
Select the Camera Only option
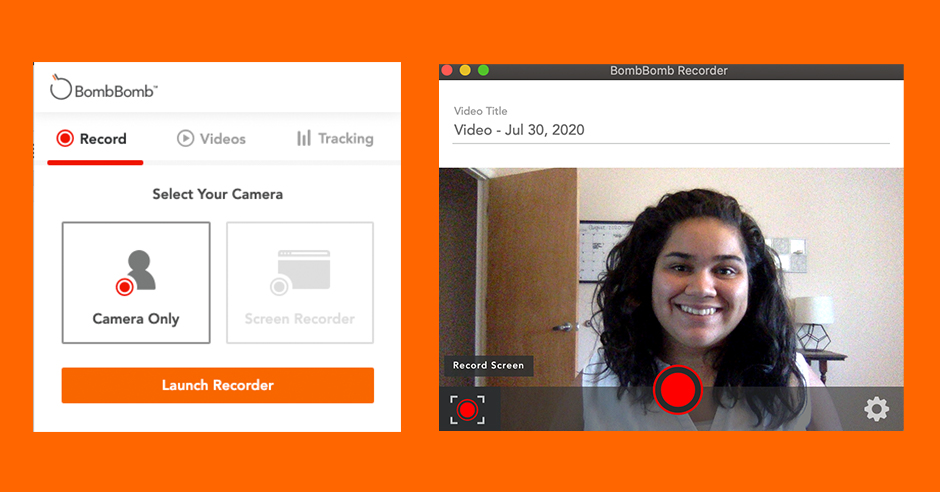pyautogui.click(x=136, y=283)
